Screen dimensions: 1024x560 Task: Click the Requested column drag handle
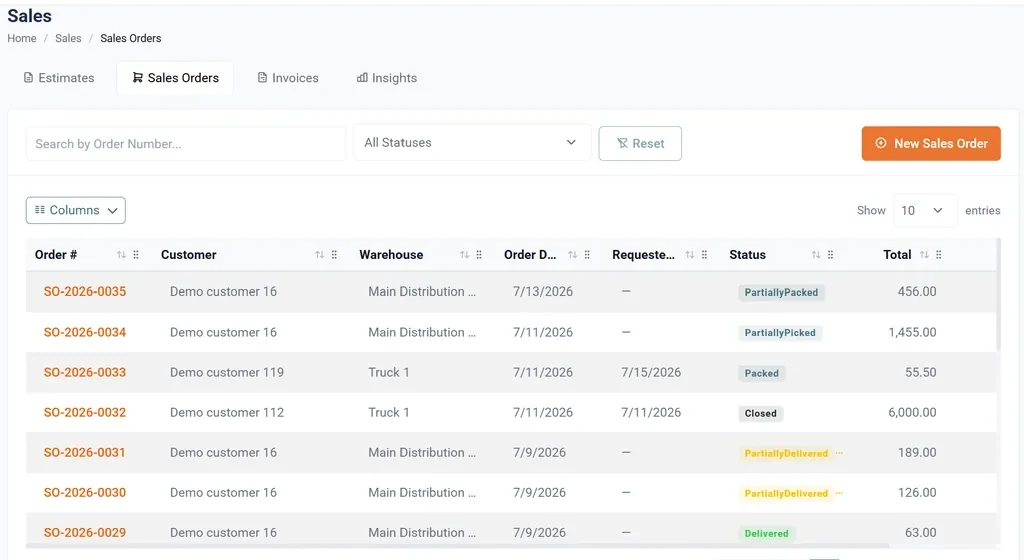tap(705, 255)
